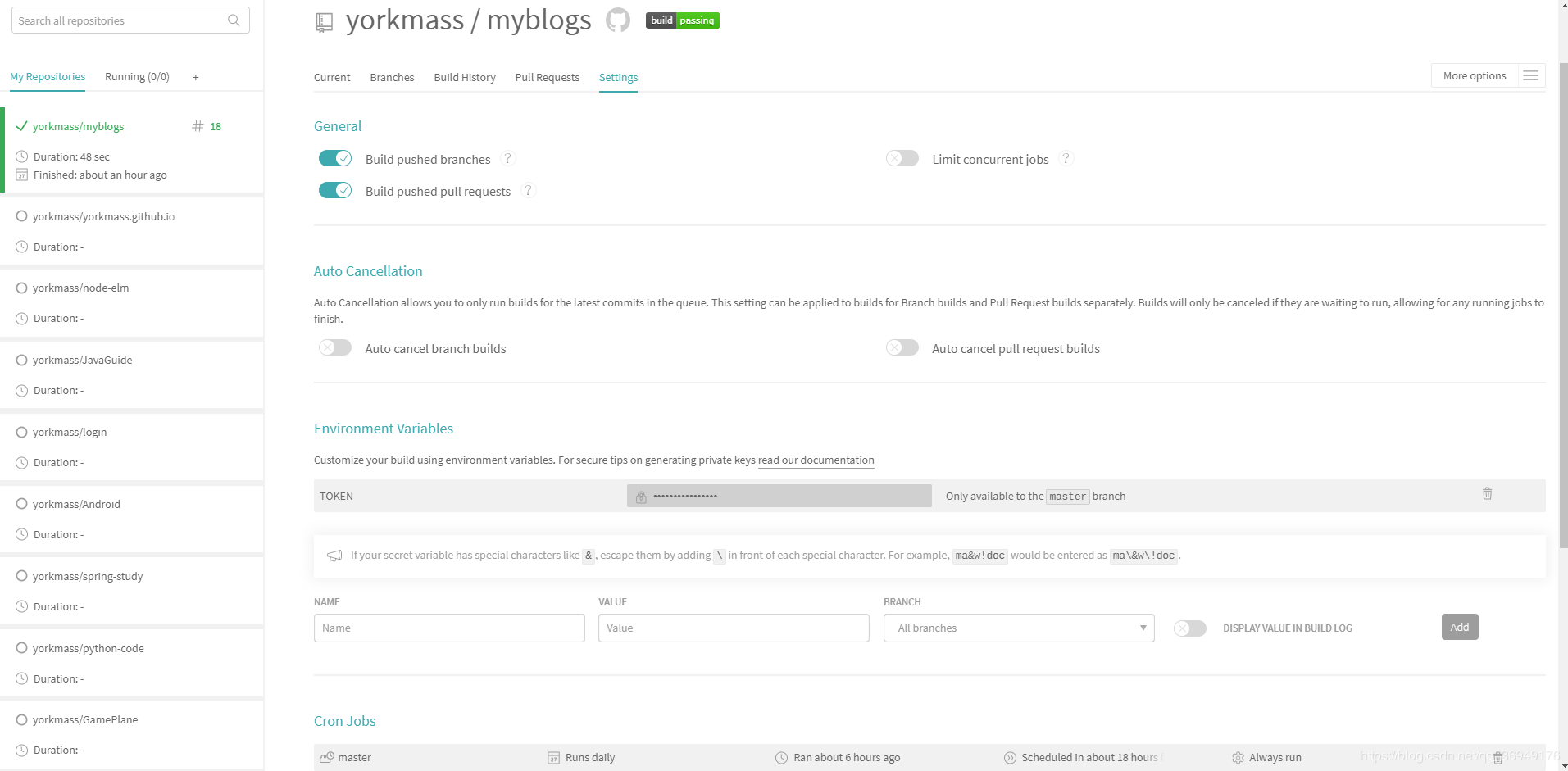
Task: Switch to the Current tab
Action: coord(332,77)
